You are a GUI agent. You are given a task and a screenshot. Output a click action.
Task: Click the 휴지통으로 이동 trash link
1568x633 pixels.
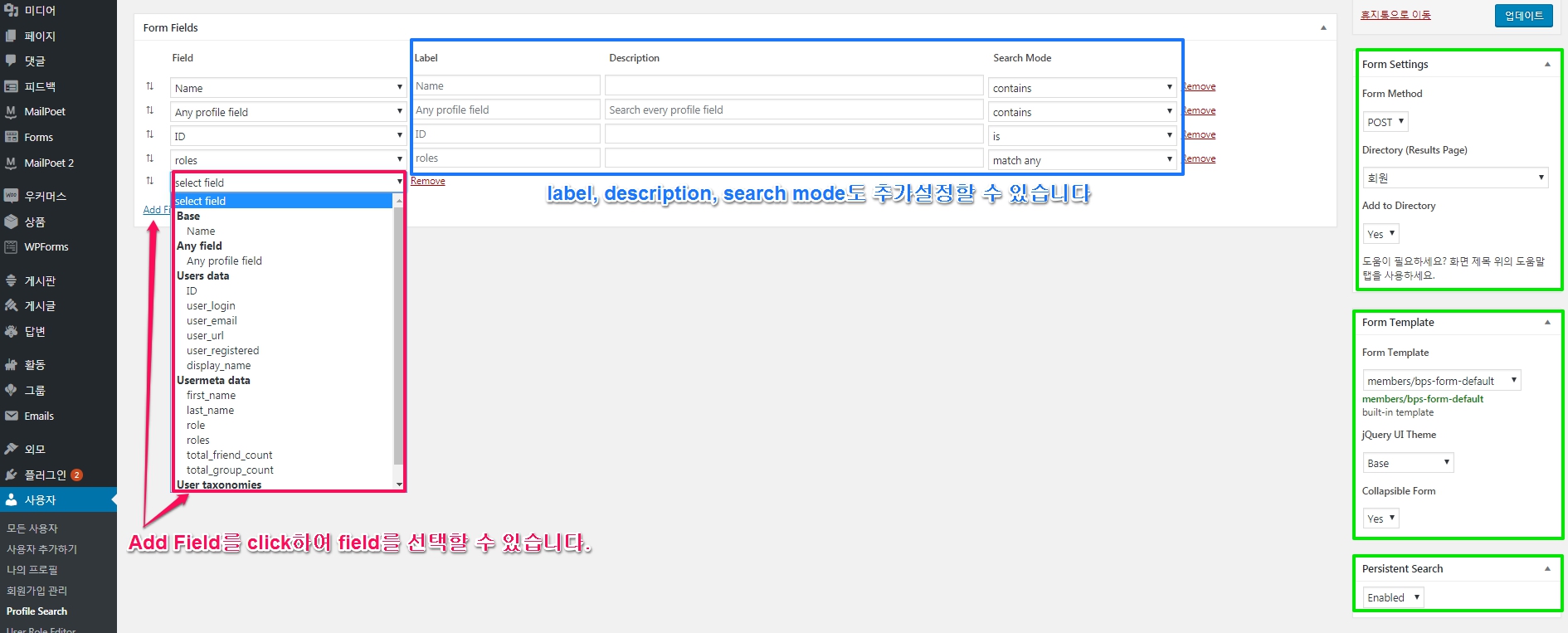pos(1395,15)
